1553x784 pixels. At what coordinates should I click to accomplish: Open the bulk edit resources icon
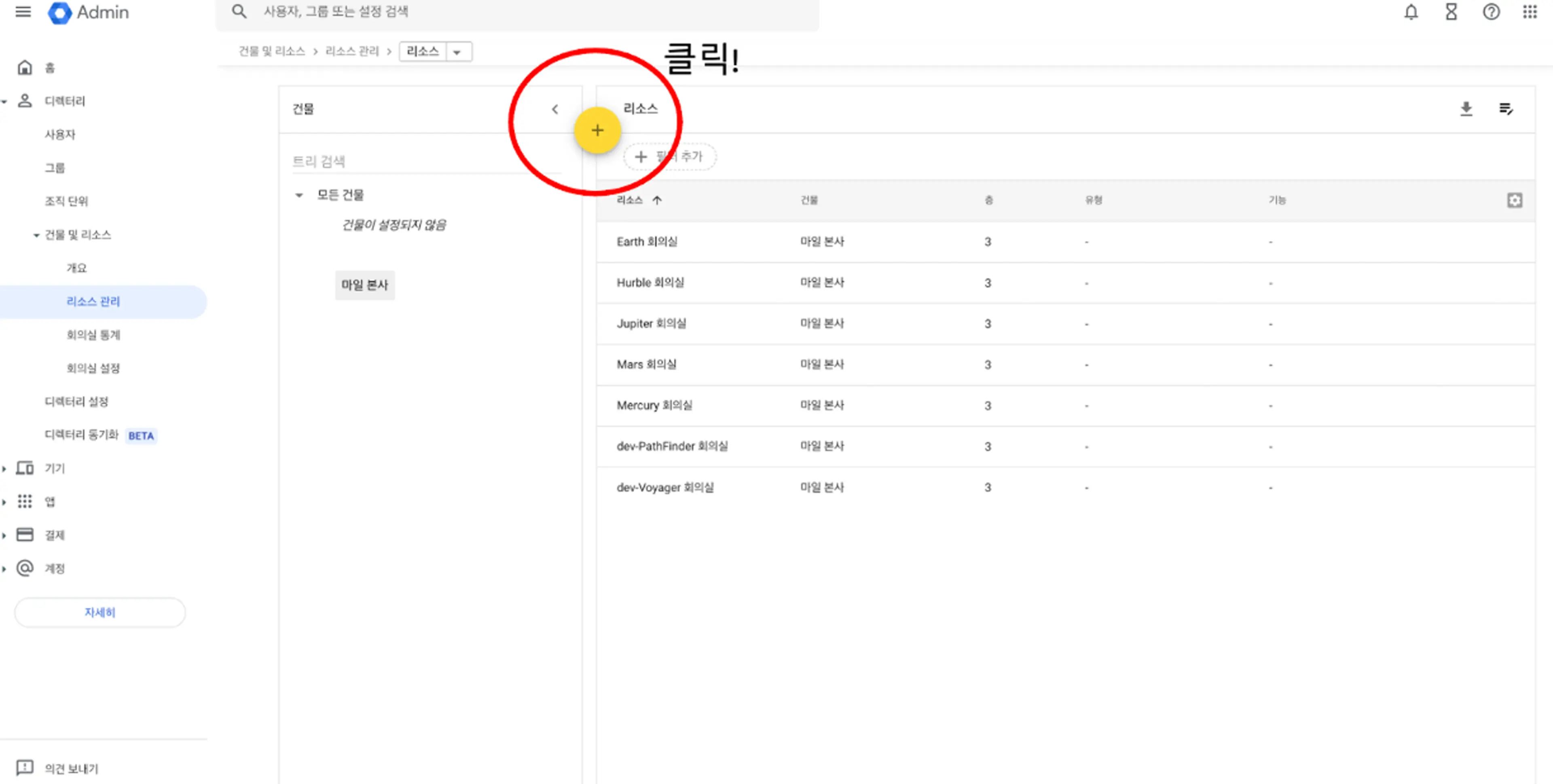1505,109
